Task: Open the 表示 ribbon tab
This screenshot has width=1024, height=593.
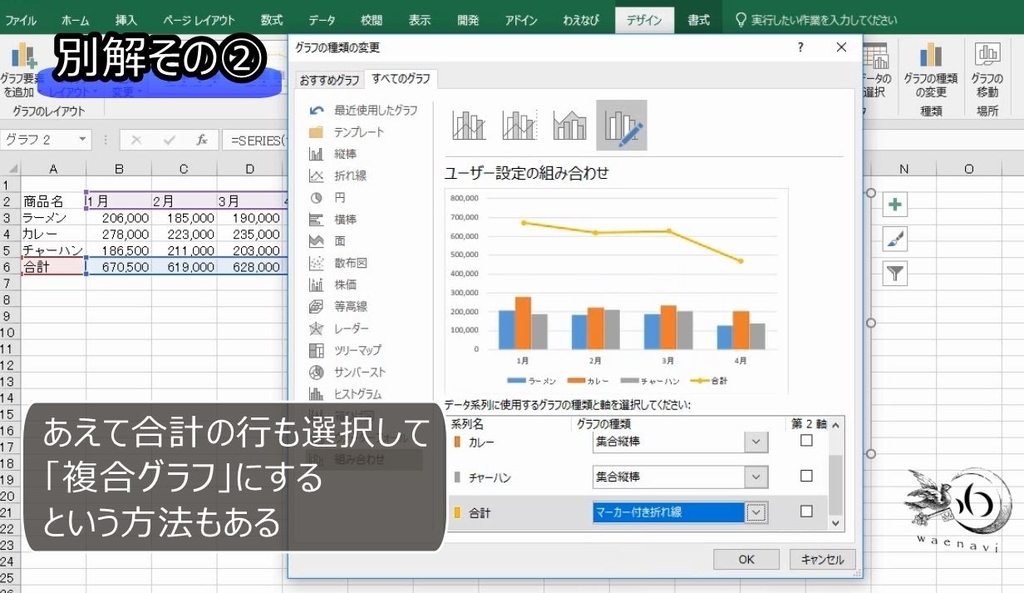Action: 419,20
